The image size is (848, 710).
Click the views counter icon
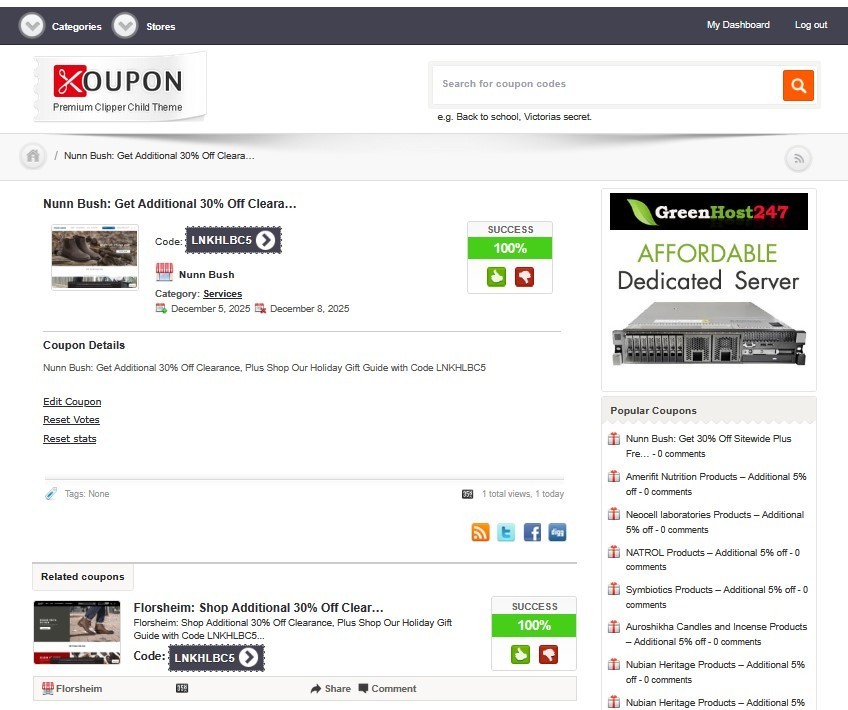[467, 494]
